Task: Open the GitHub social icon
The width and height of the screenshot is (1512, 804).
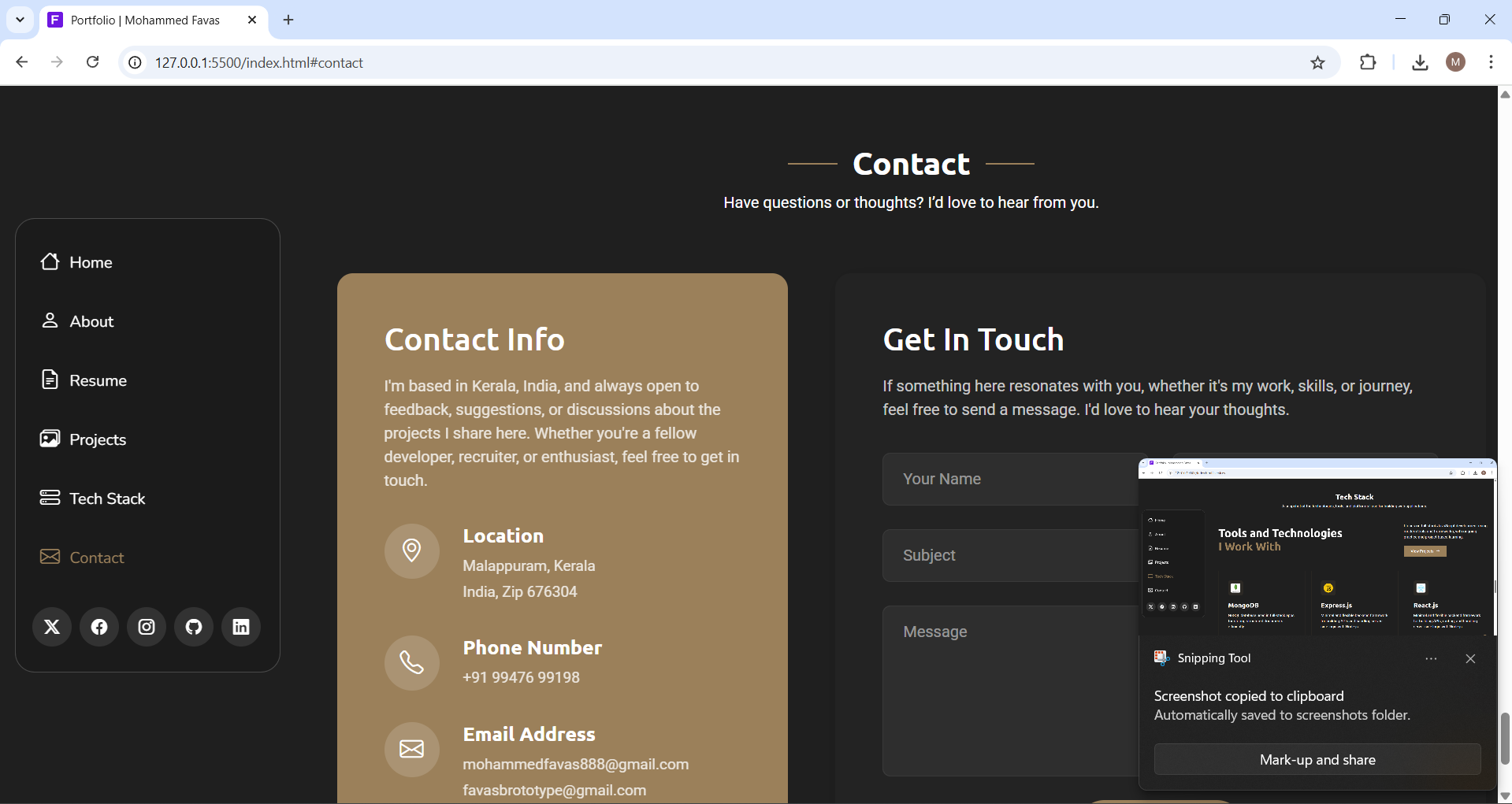Action: tap(194, 627)
